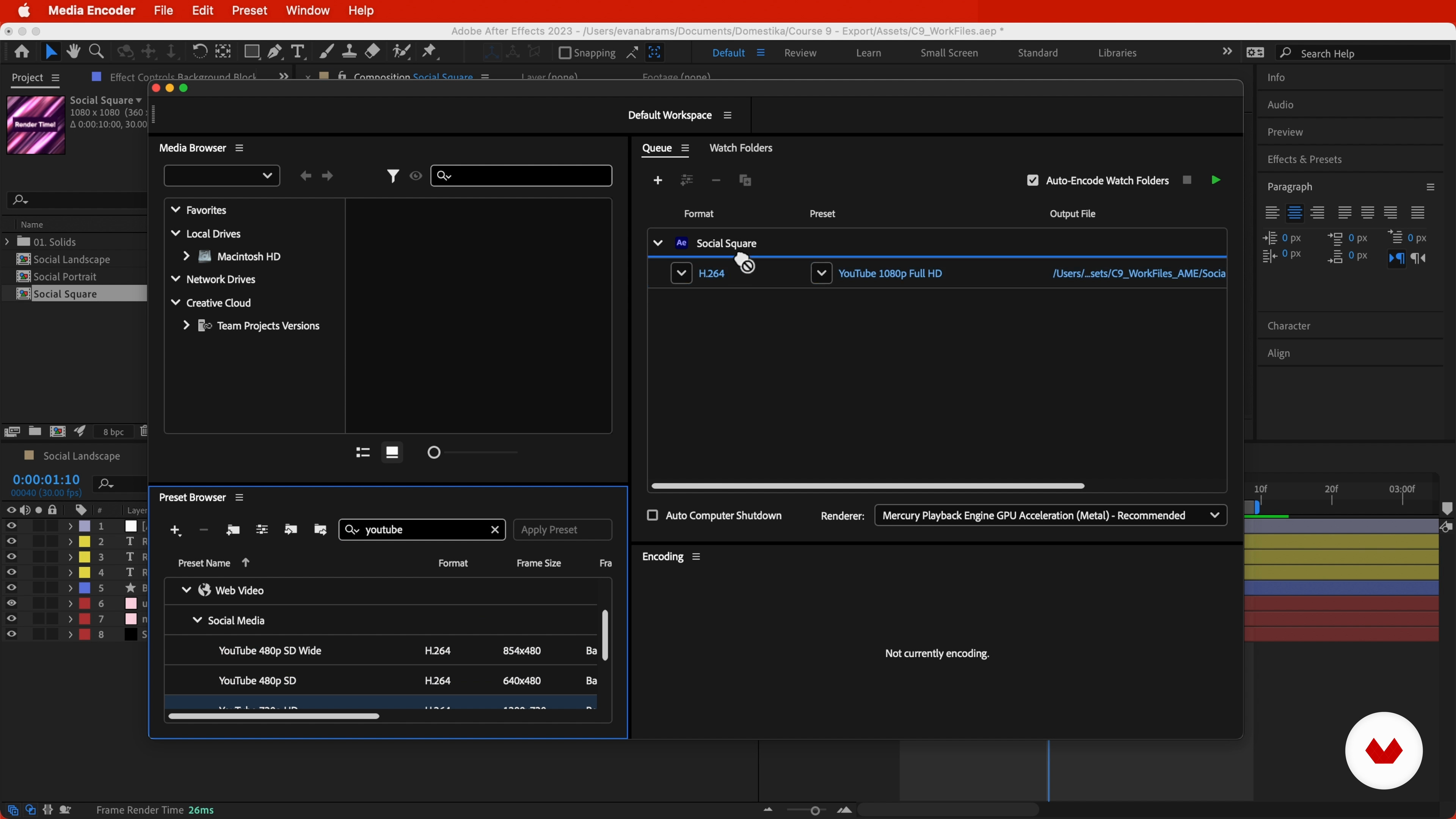Go back in Media Browser navigation

[306, 176]
